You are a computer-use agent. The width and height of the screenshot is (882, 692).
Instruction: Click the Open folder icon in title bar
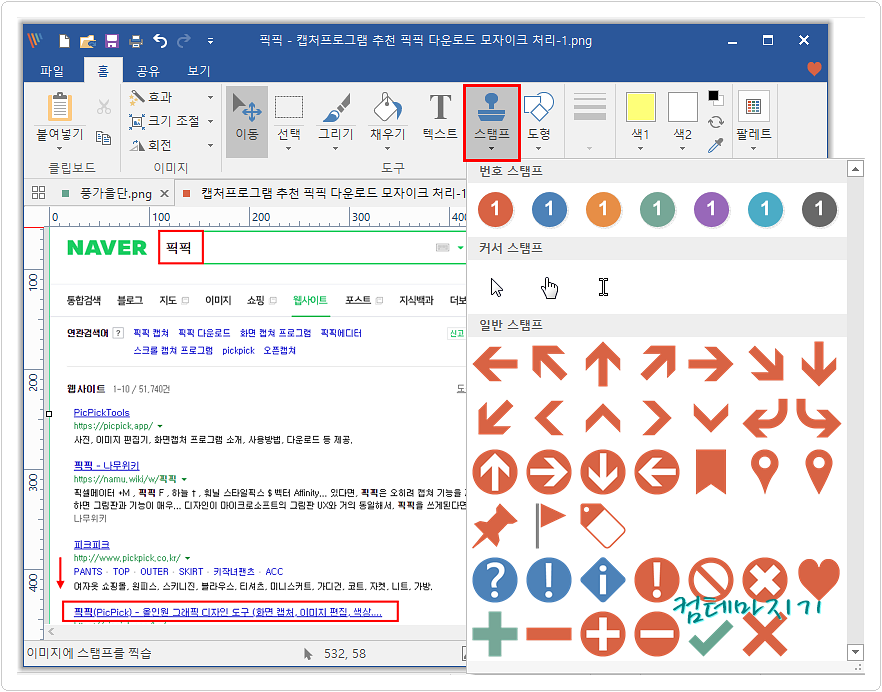(x=88, y=41)
